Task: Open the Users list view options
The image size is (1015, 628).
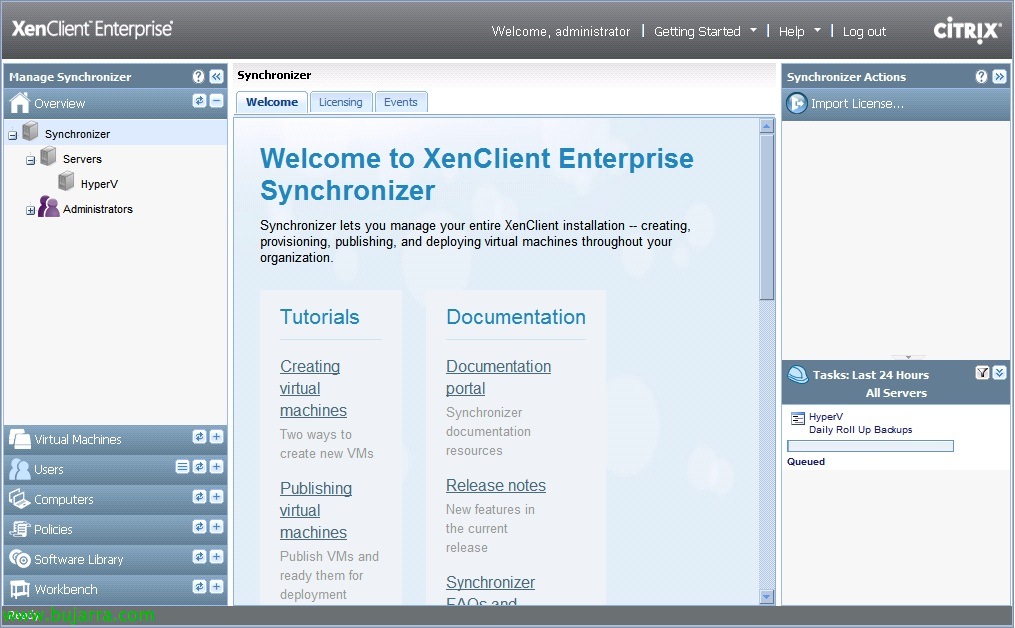Action: (x=183, y=467)
